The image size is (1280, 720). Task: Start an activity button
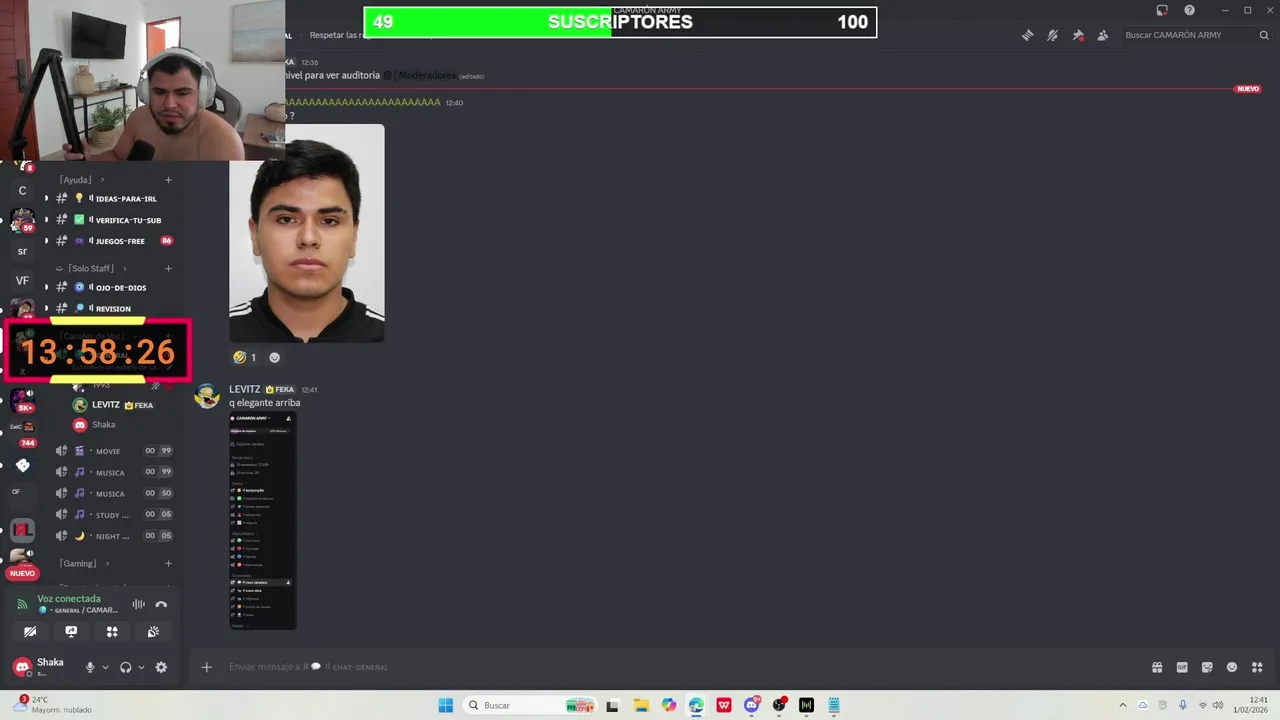click(112, 632)
